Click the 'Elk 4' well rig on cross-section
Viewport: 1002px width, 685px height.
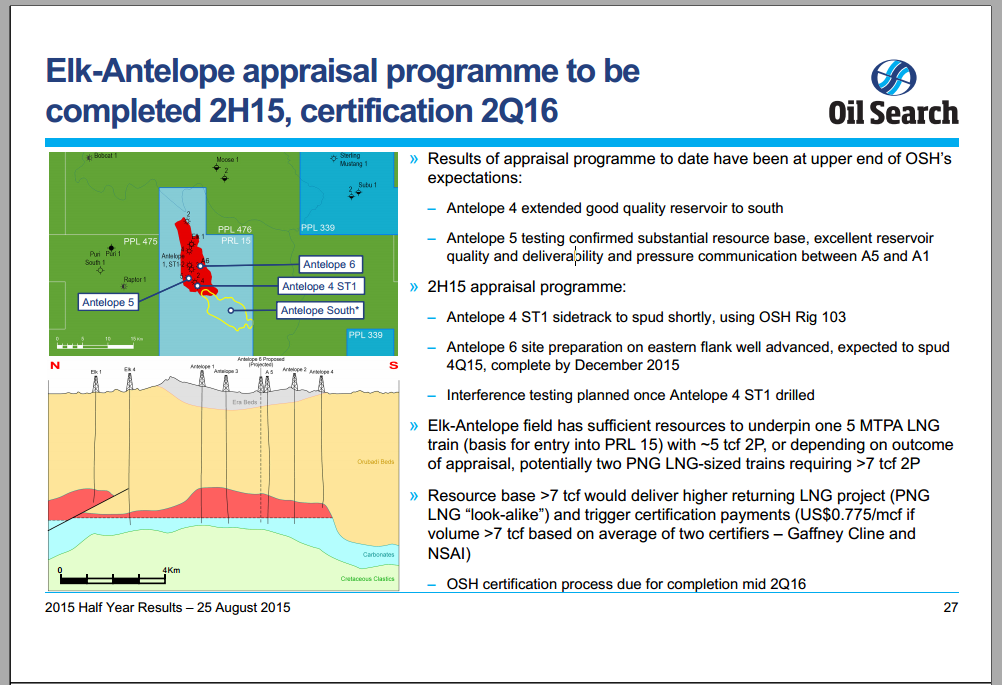130,382
